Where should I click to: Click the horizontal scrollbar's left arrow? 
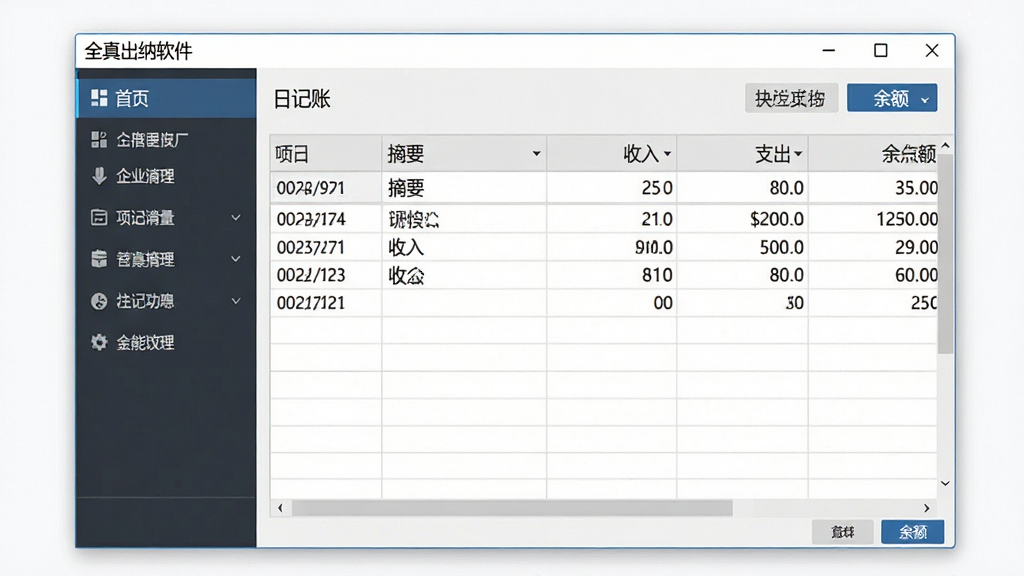point(281,507)
